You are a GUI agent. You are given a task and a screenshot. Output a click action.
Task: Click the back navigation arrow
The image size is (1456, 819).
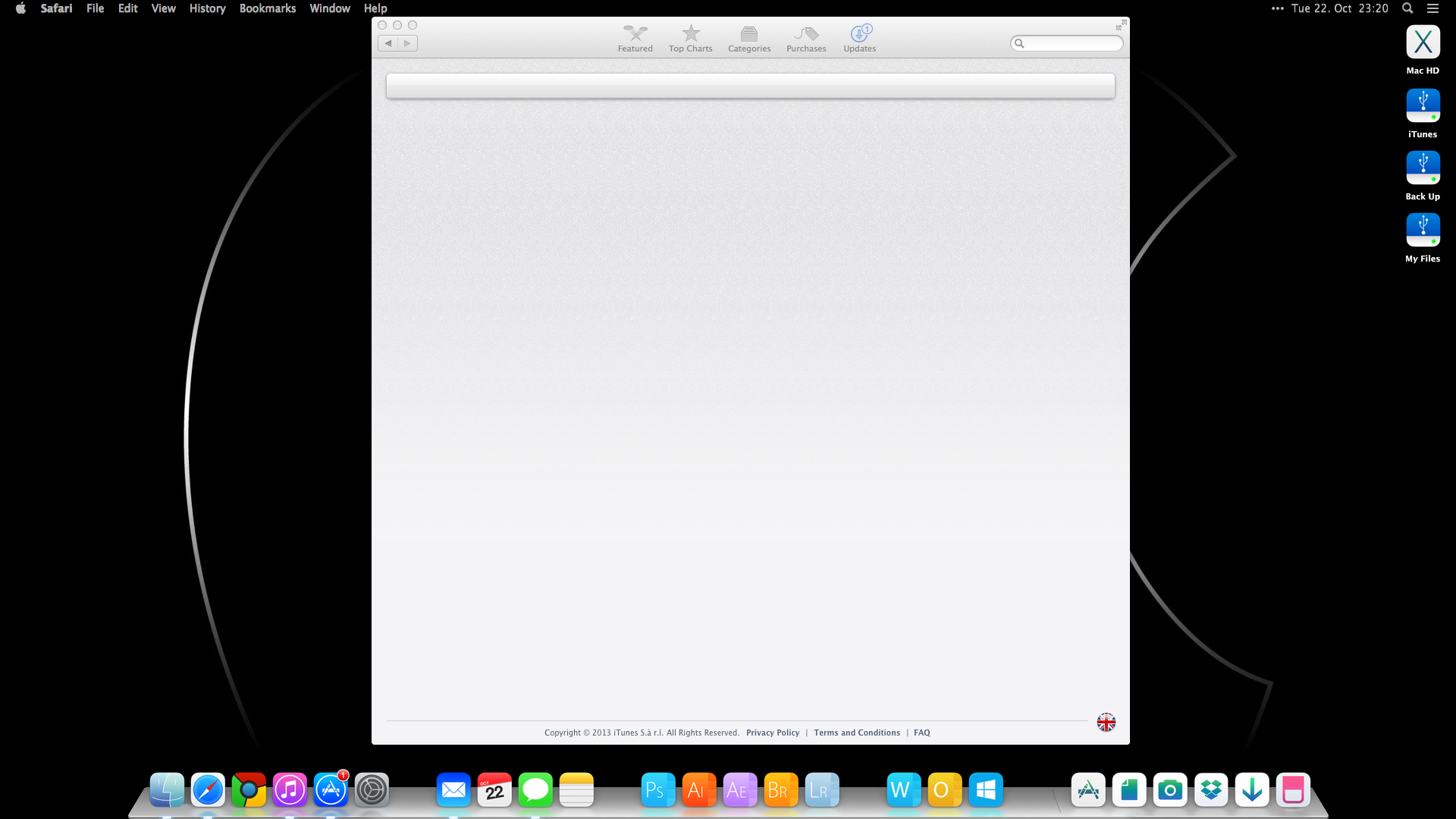[388, 43]
